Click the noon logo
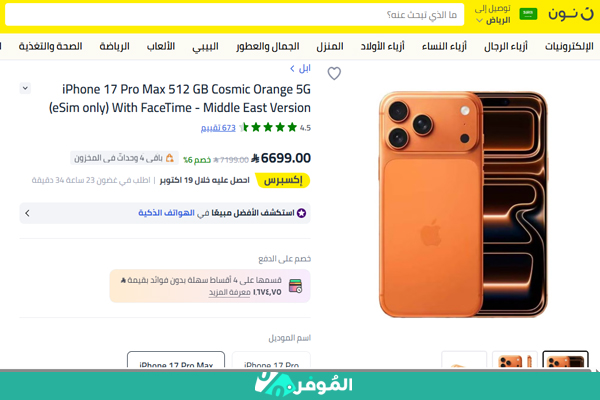The image size is (600, 400). tap(570, 14)
